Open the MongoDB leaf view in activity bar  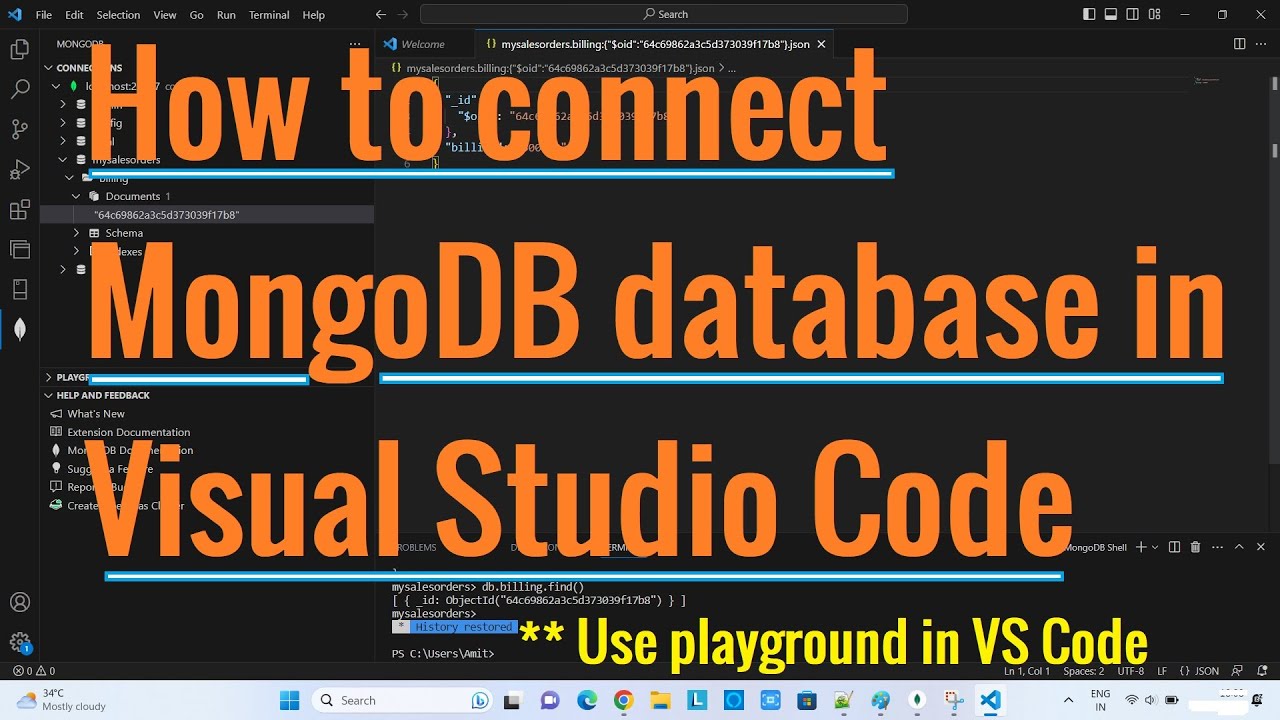[x=19, y=329]
